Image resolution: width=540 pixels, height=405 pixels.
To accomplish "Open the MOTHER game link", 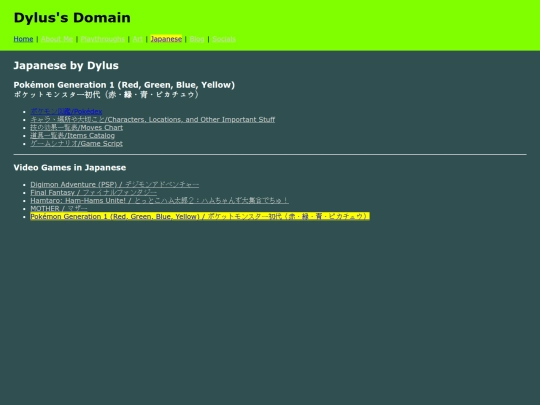I will pos(59,208).
